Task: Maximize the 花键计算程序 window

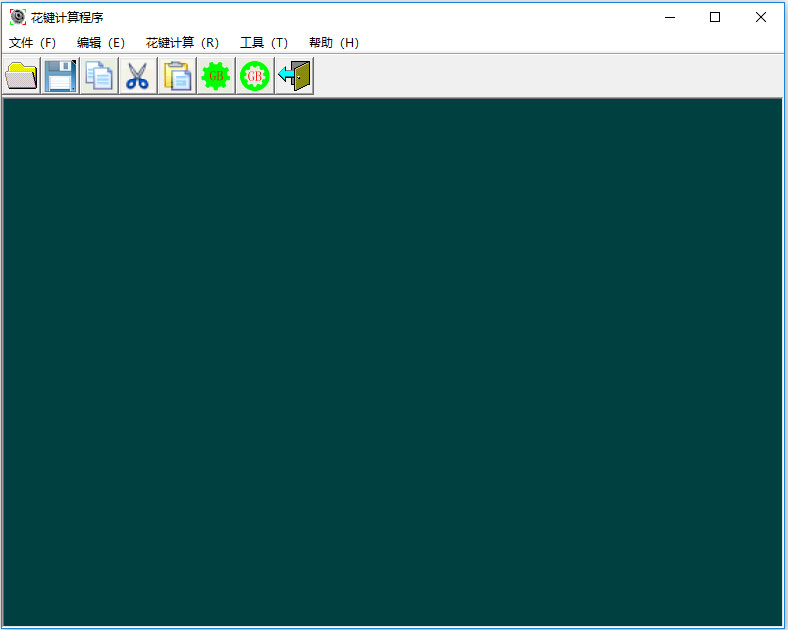Action: (x=715, y=18)
